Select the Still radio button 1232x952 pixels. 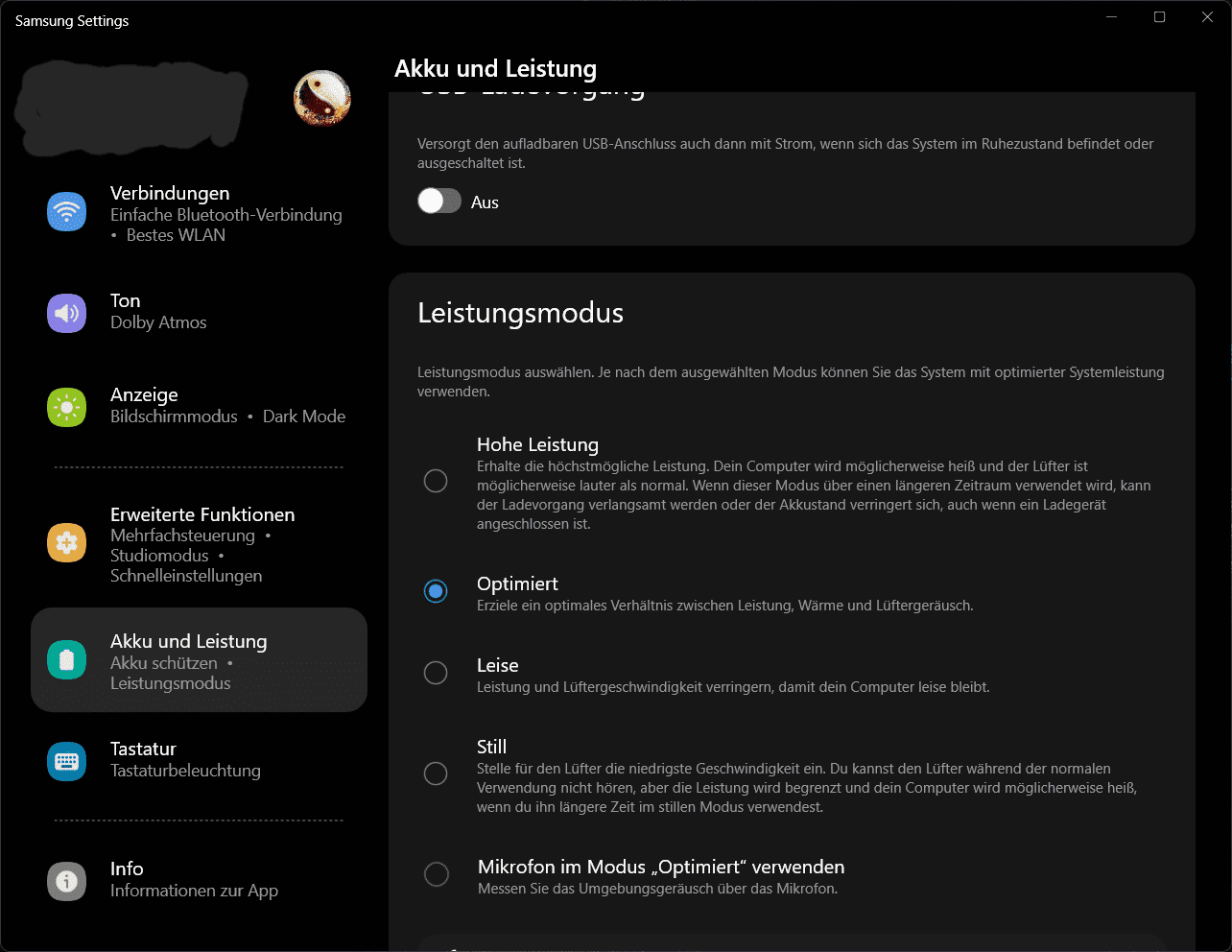pyautogui.click(x=436, y=773)
